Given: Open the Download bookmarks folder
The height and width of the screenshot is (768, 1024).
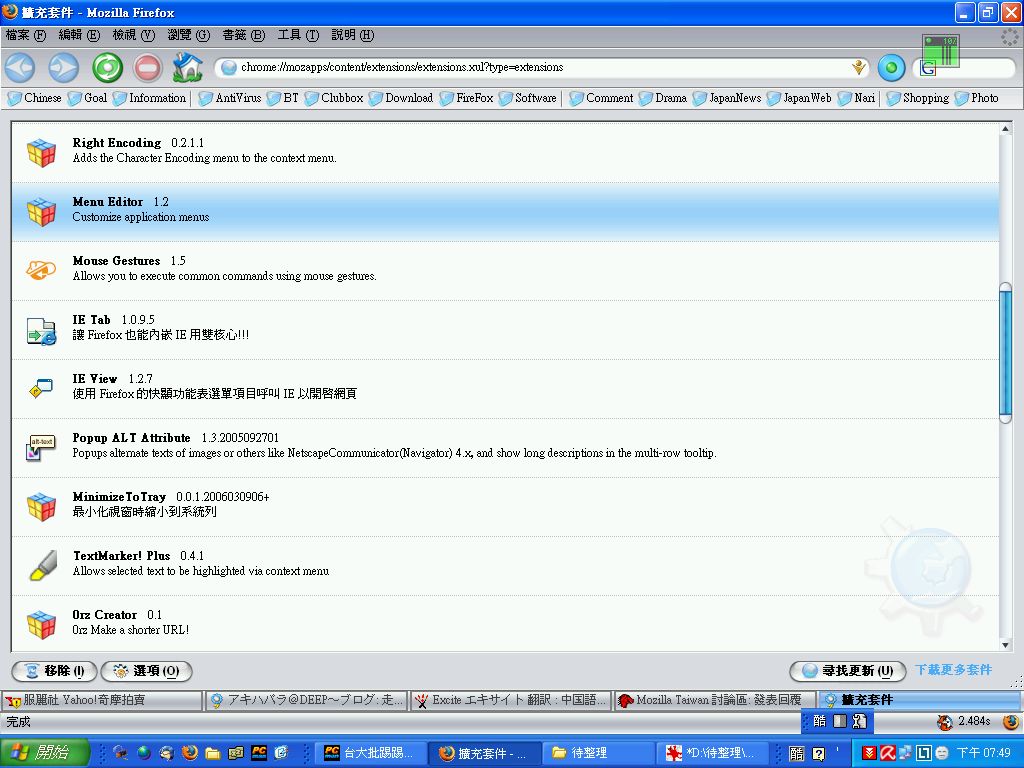Looking at the screenshot, I should [x=401, y=98].
